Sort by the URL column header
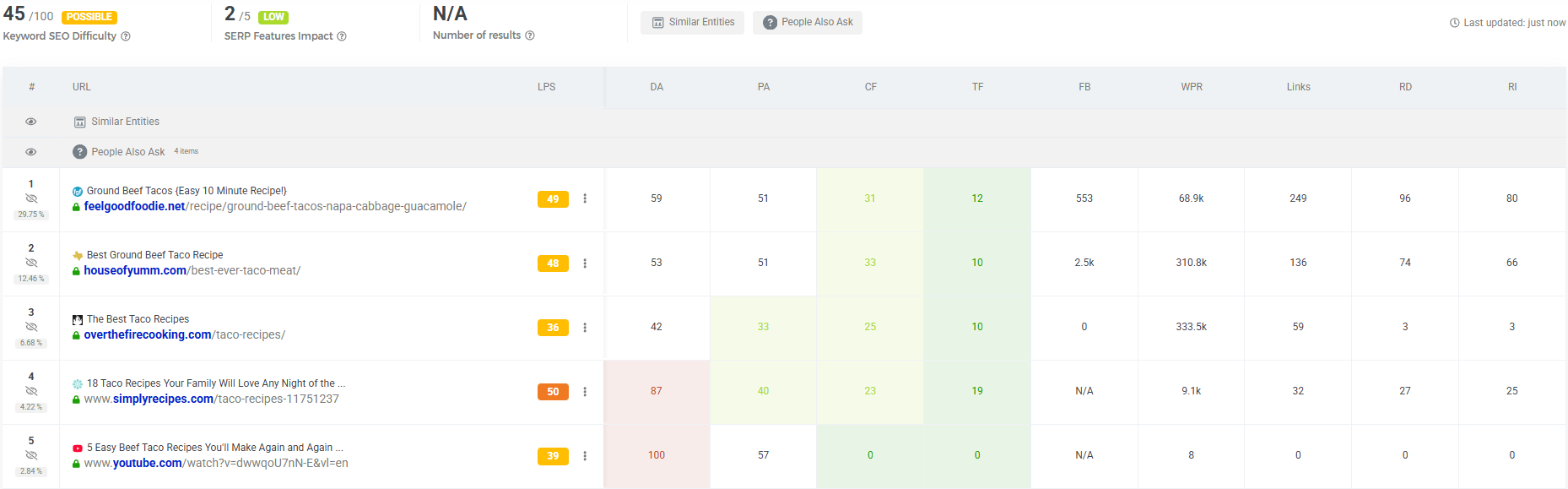The height and width of the screenshot is (489, 1568). coord(82,87)
